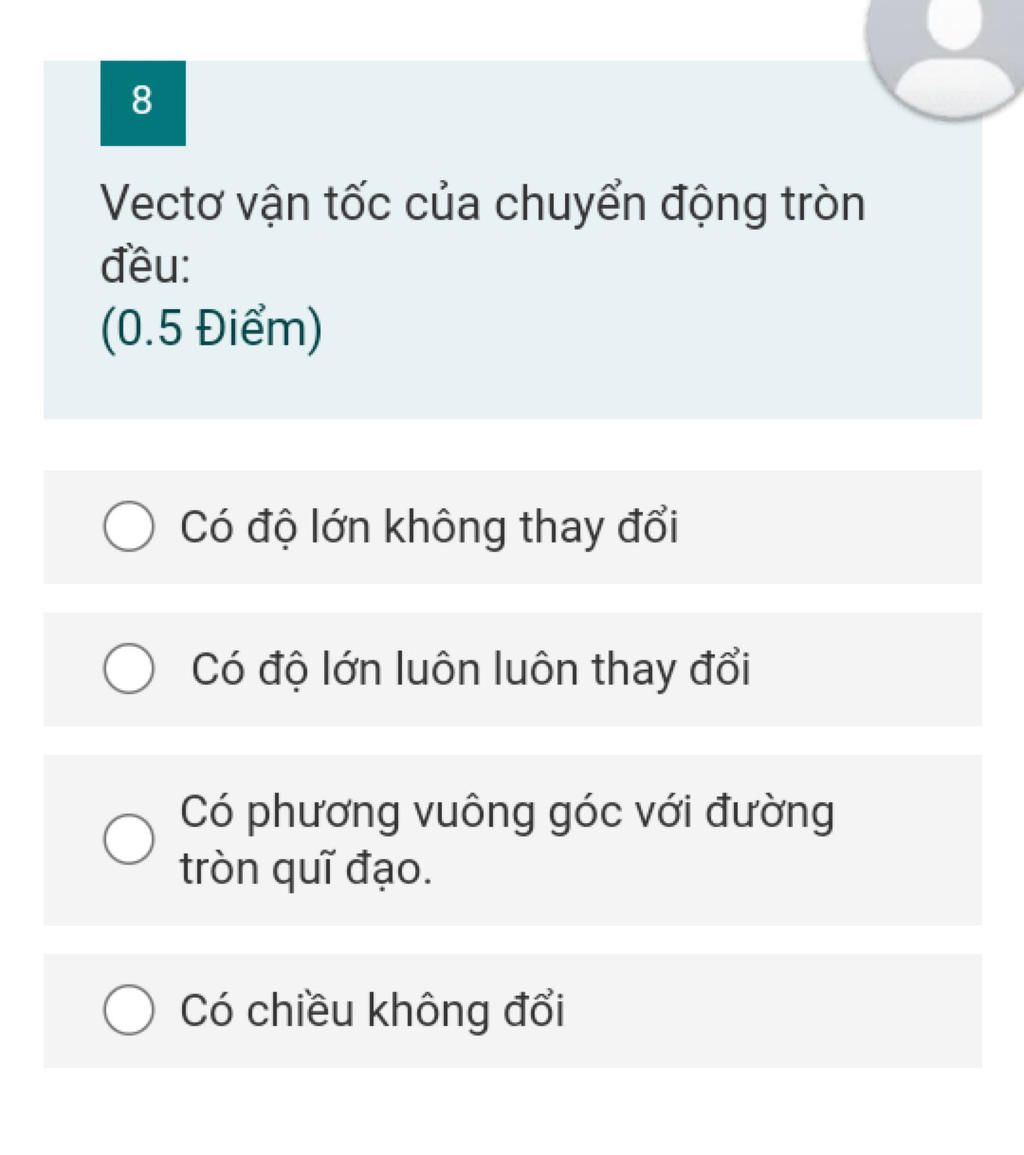Viewport: 1024px width, 1155px height.
Task: Click the white gap between the question and first answer
Action: 512,445
